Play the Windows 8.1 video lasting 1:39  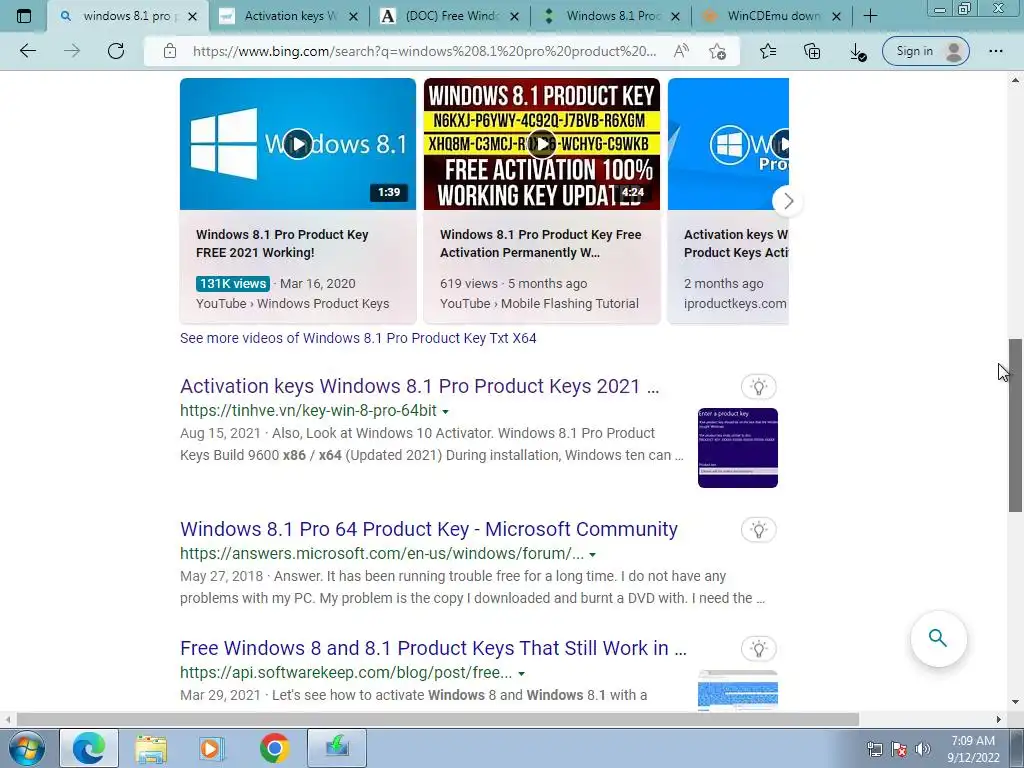point(298,144)
